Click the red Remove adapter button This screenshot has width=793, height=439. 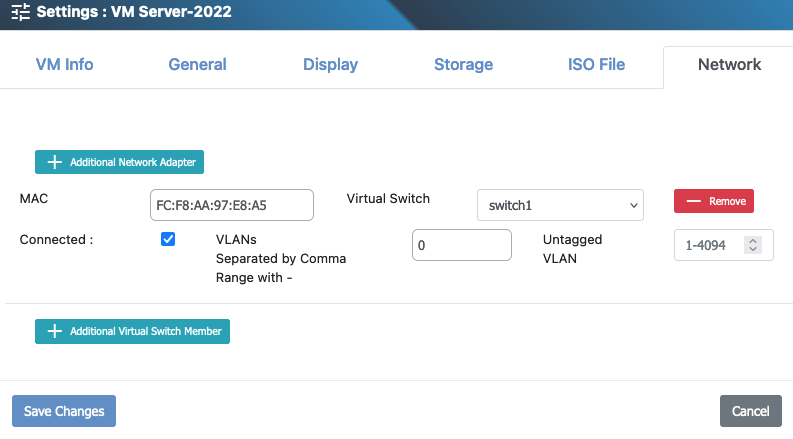point(713,201)
